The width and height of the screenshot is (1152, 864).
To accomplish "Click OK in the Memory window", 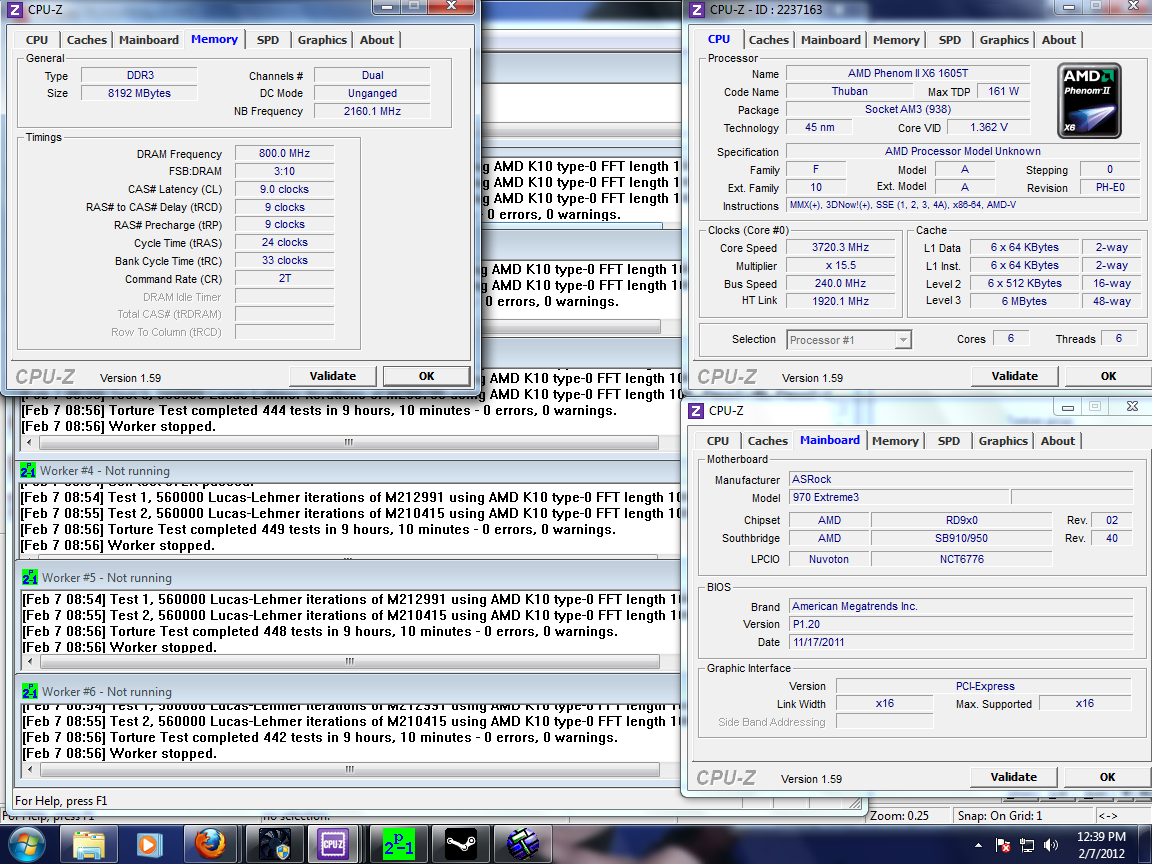I will [427, 376].
